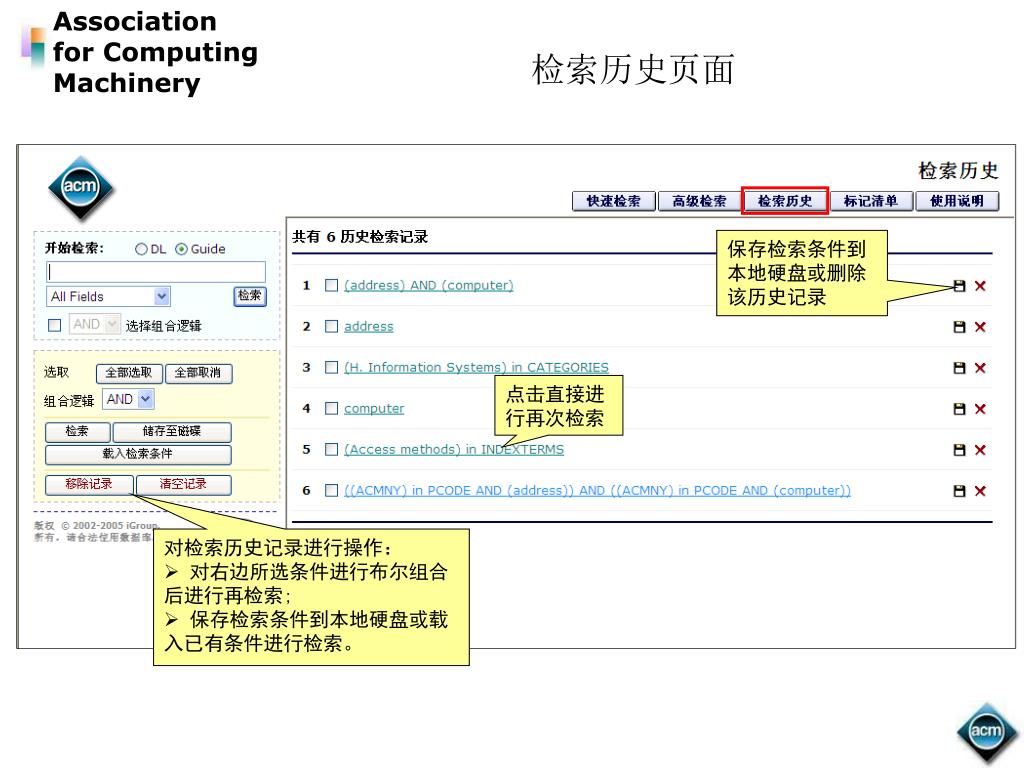This screenshot has width=1024, height=768.
Task: Focus the 开始检索 search text field
Action: [x=156, y=272]
